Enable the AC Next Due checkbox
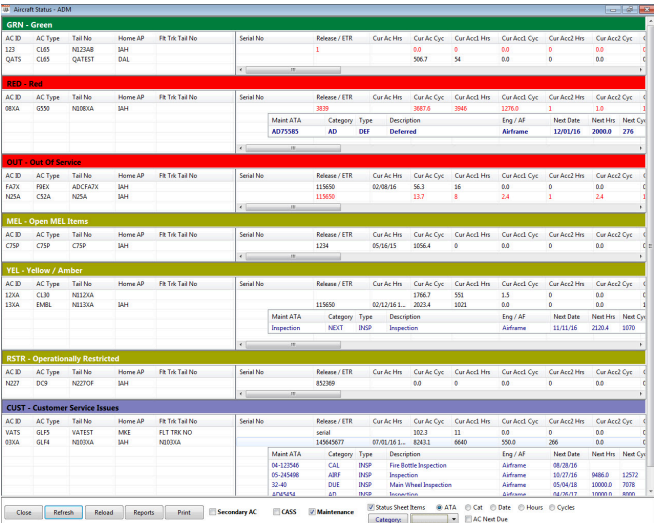This screenshot has height=523, width=654. coord(468,519)
